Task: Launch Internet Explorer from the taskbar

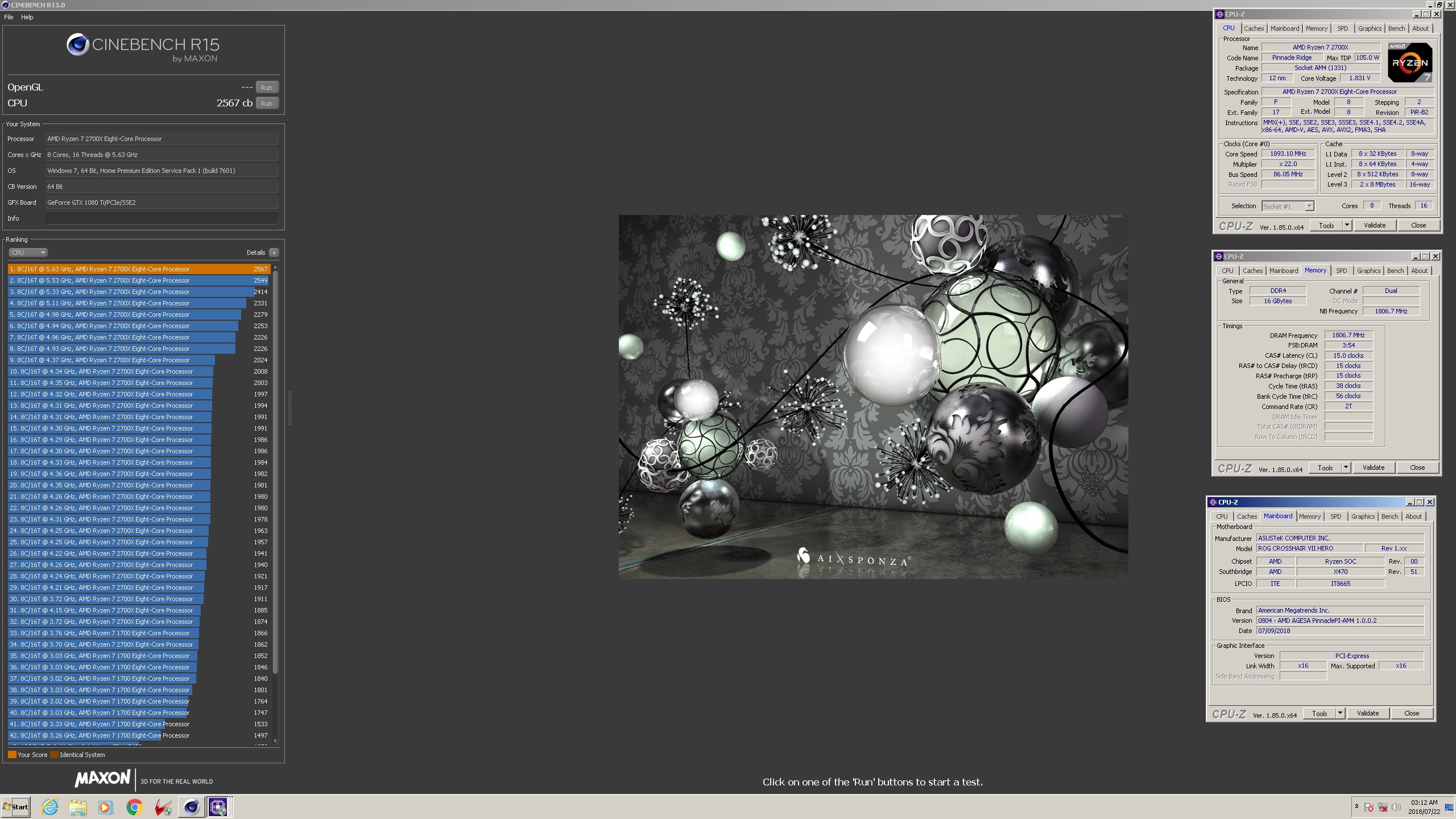Action: point(50,807)
